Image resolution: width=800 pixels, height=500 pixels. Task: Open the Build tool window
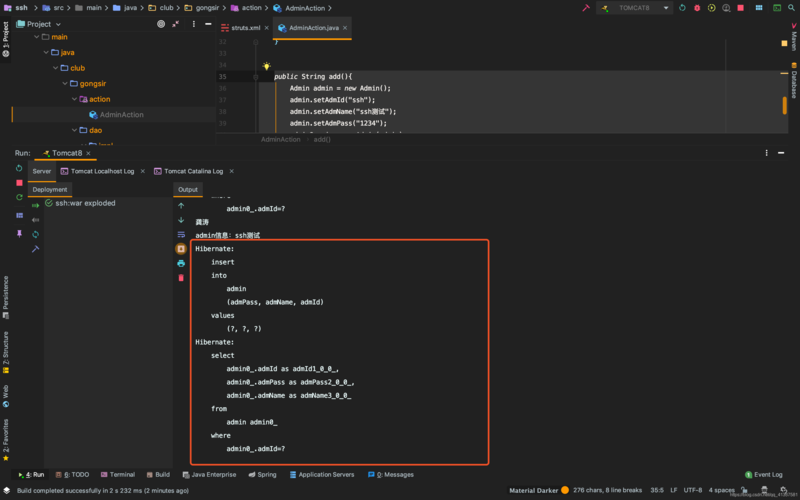click(x=158, y=474)
